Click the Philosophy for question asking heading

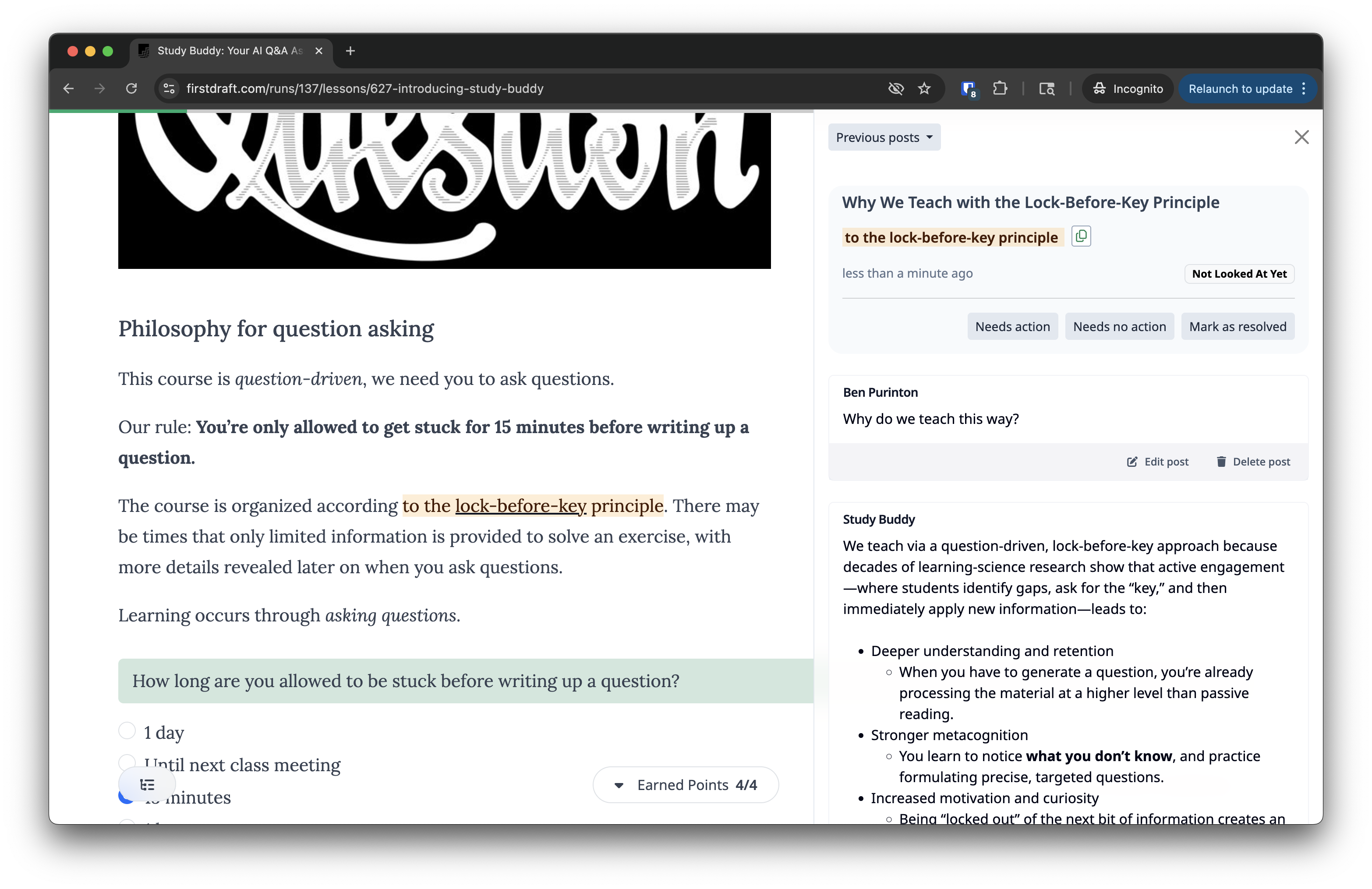pos(276,328)
